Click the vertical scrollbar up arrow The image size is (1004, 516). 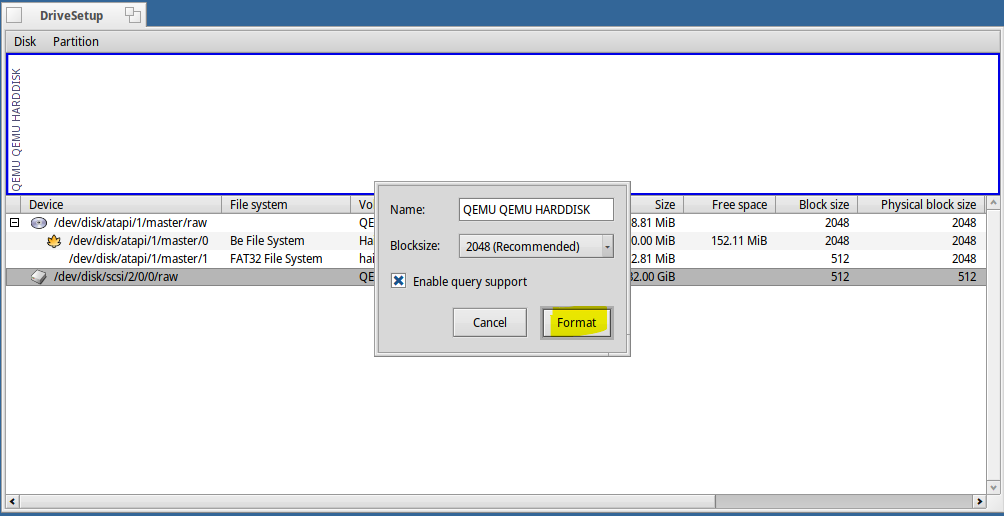click(x=993, y=202)
